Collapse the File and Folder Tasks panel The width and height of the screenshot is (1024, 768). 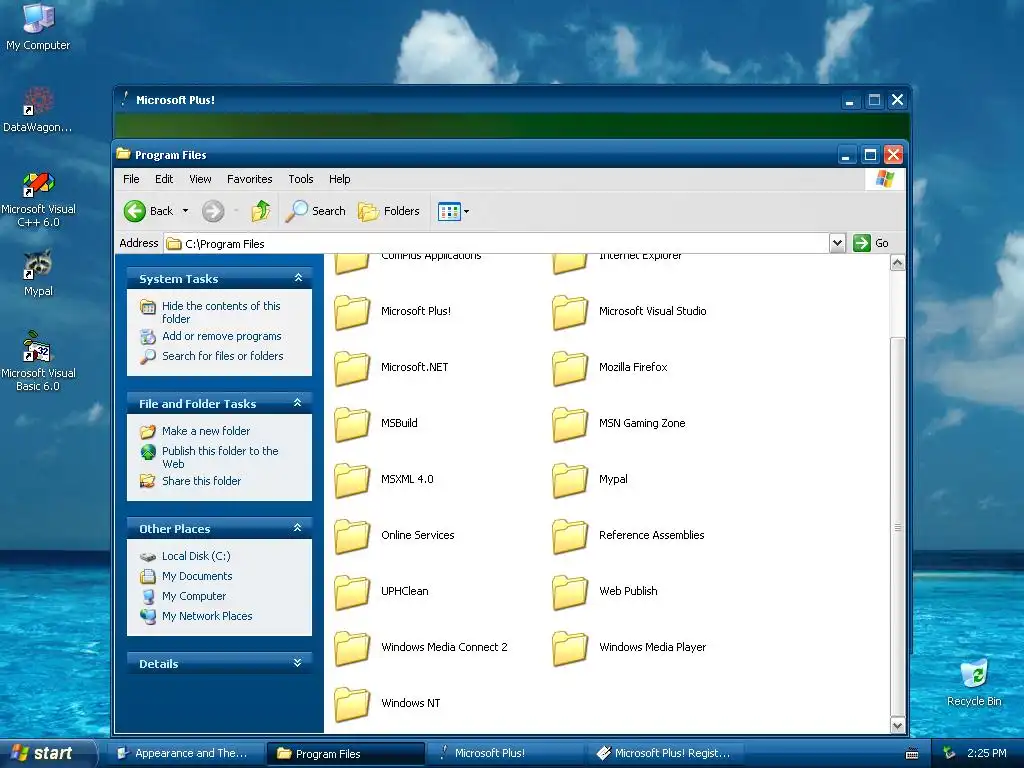[298, 403]
